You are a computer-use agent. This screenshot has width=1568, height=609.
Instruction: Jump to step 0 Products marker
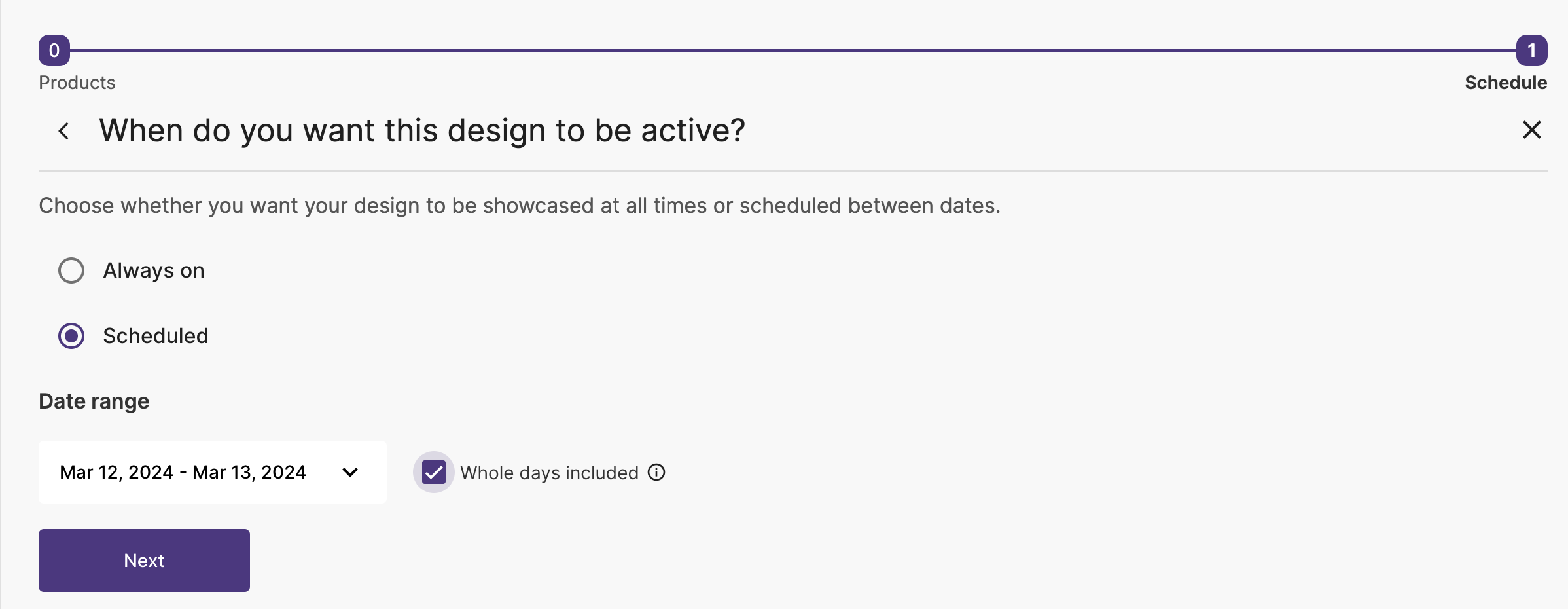pyautogui.click(x=54, y=50)
